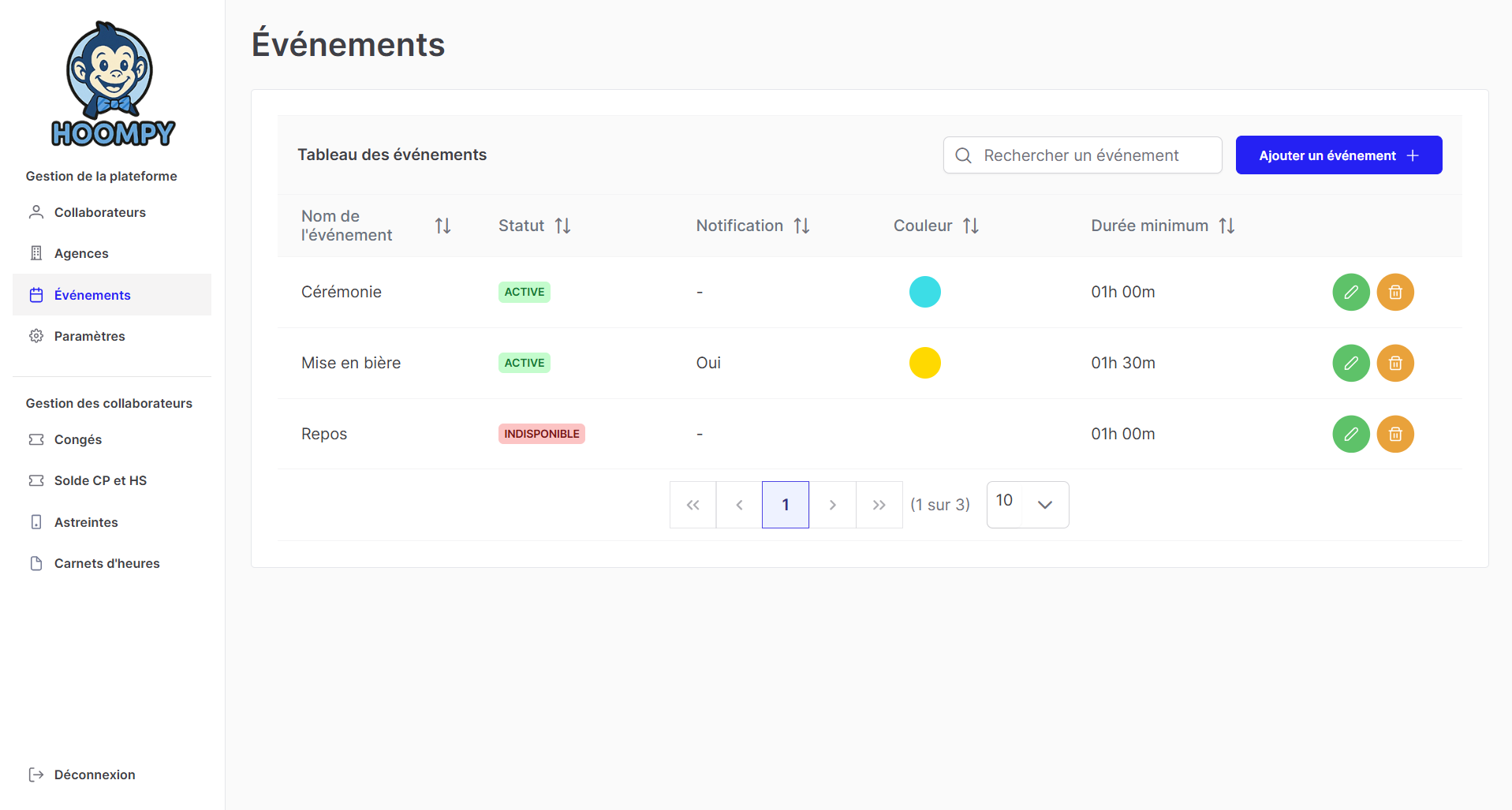Screen dimensions: 1512x810
Task: Delete the Mise en bière event
Action: 1394,363
